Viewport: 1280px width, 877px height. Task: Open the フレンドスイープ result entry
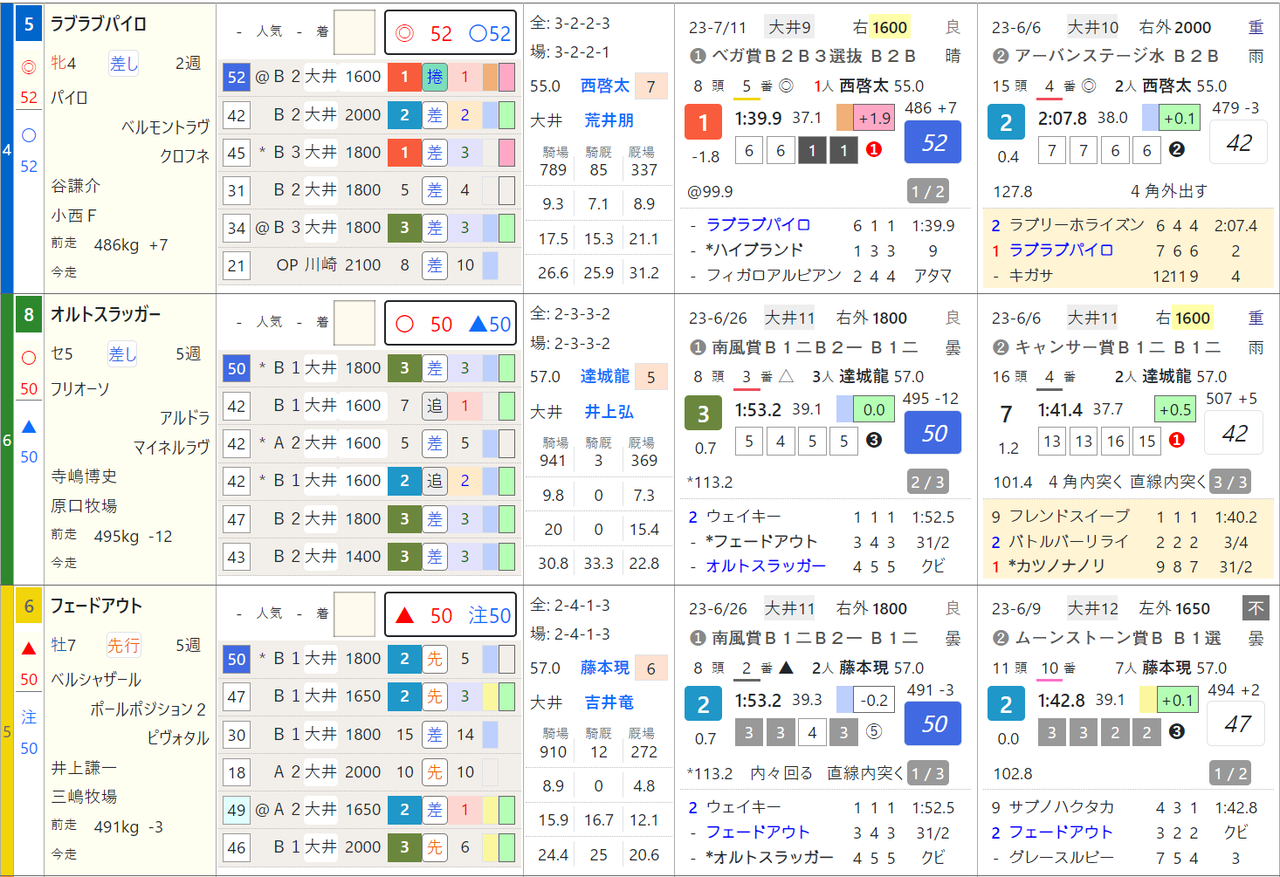tap(1069, 516)
